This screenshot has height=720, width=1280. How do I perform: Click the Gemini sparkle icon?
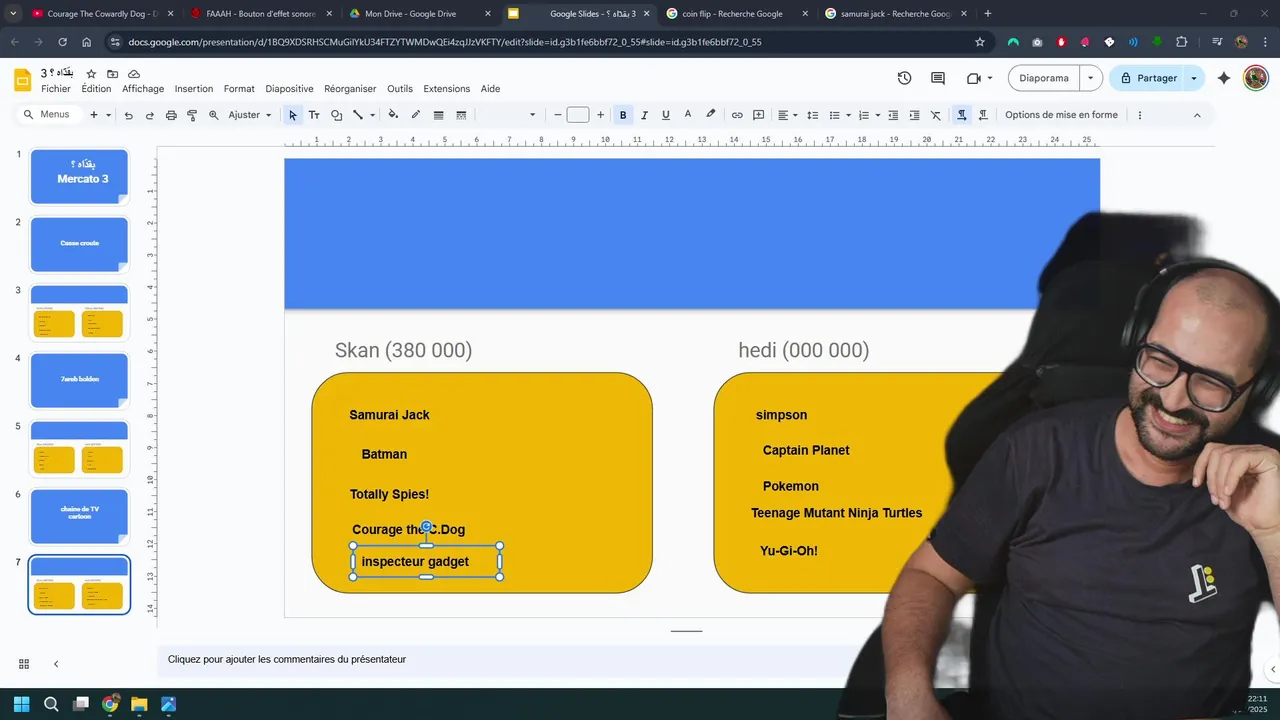(1224, 78)
